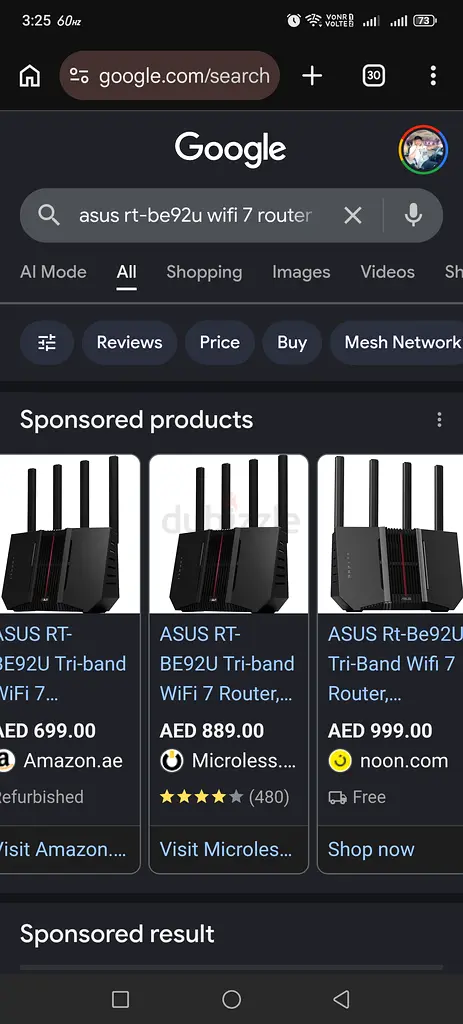Screen dimensions: 463x1024
Task: Select the Mesh Network filter chip
Action: (x=396, y=342)
